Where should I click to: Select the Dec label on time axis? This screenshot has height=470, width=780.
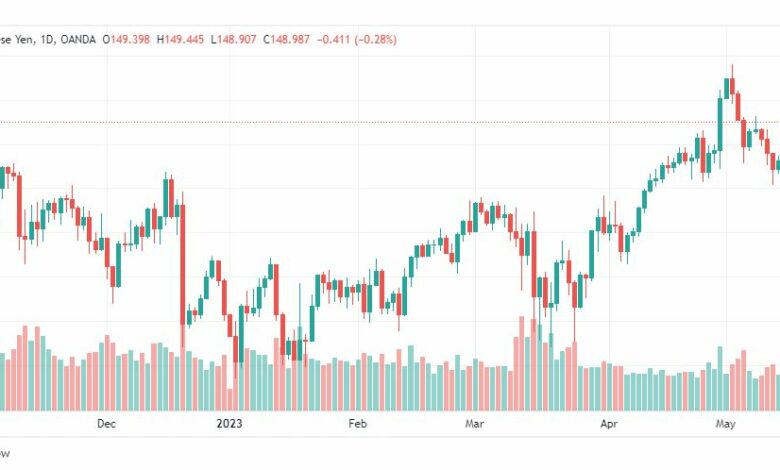[x=106, y=424]
